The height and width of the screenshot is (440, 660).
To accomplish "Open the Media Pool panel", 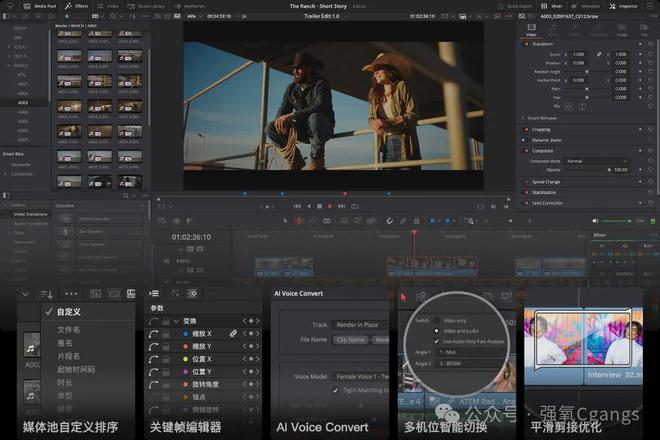I will click(43, 5).
